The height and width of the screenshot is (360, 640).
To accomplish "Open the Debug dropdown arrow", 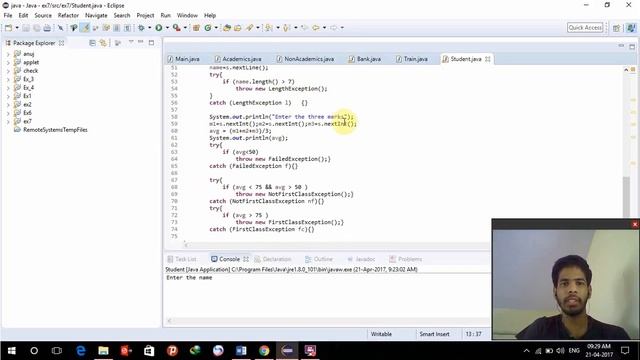I will coord(150,28).
